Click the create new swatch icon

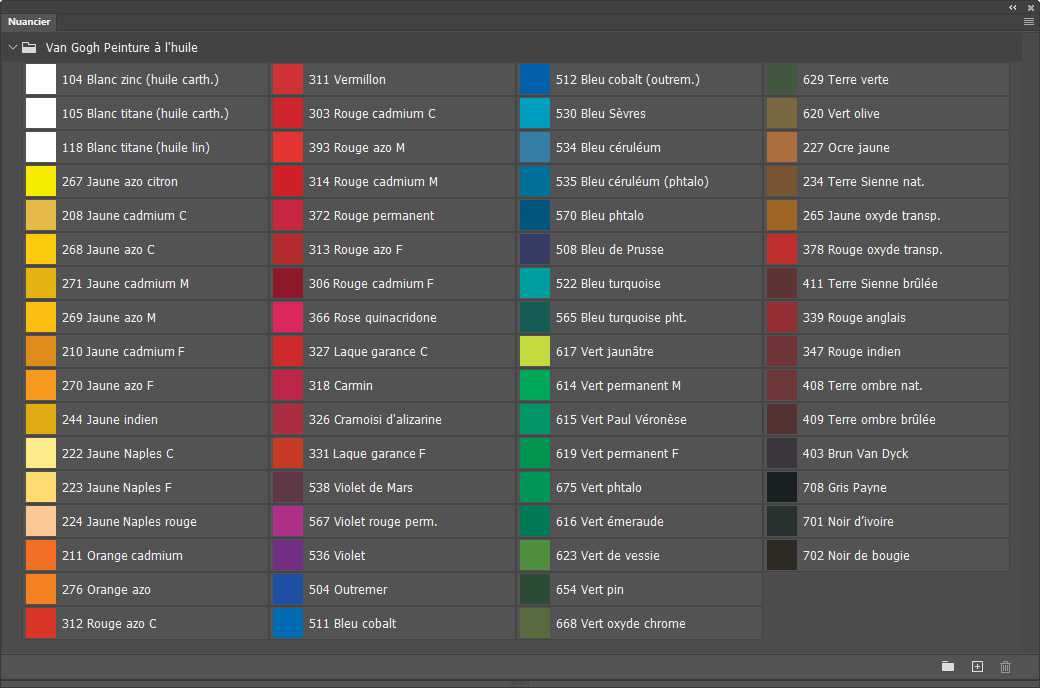977,667
